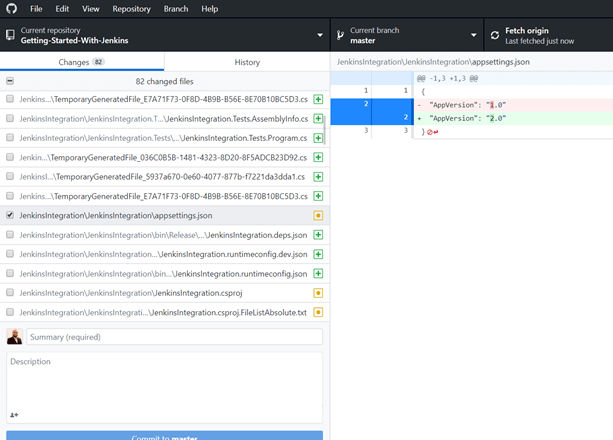Check the TemporaryGeneratedFile_5937a670 file checkbox
The height and width of the screenshot is (440, 613).
(x=10, y=176)
